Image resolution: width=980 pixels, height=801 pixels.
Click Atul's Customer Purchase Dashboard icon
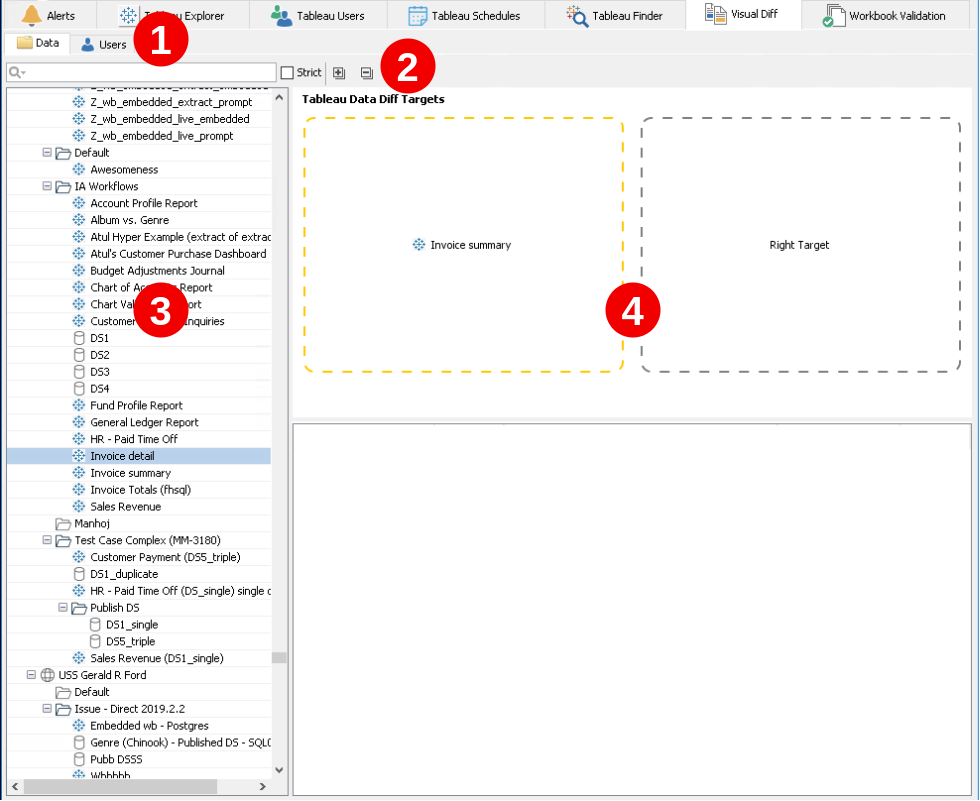coord(79,254)
